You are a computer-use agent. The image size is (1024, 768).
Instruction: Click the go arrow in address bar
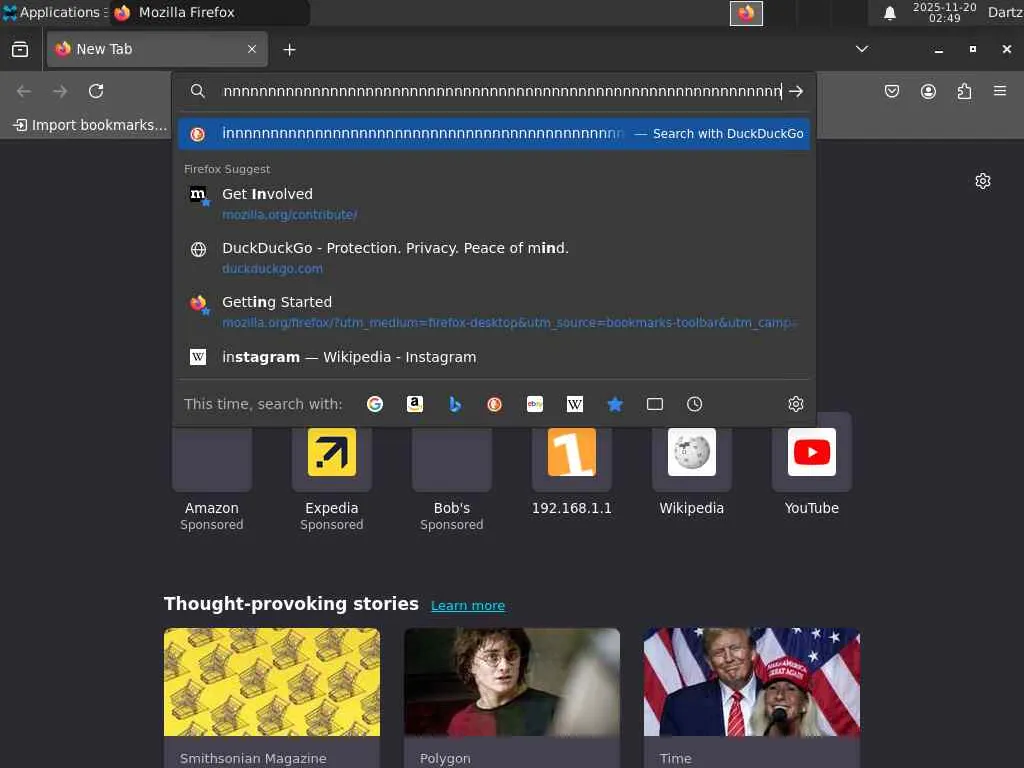coord(795,91)
